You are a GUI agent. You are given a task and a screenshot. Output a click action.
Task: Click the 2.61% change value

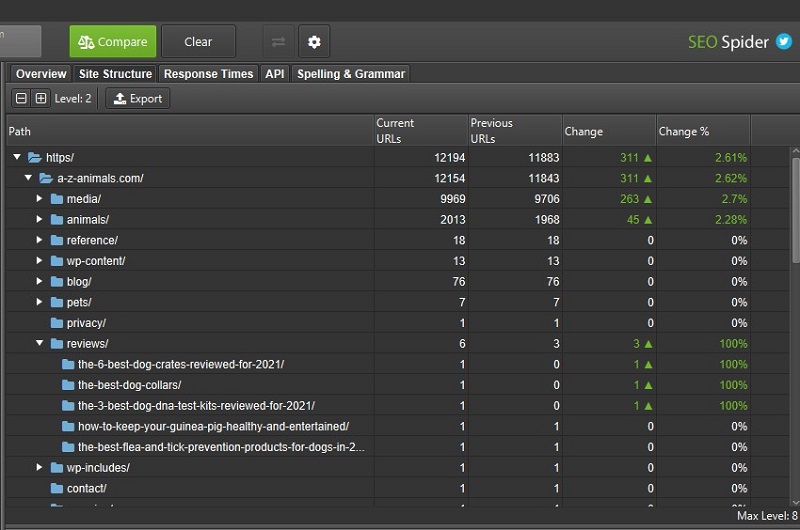pos(731,158)
